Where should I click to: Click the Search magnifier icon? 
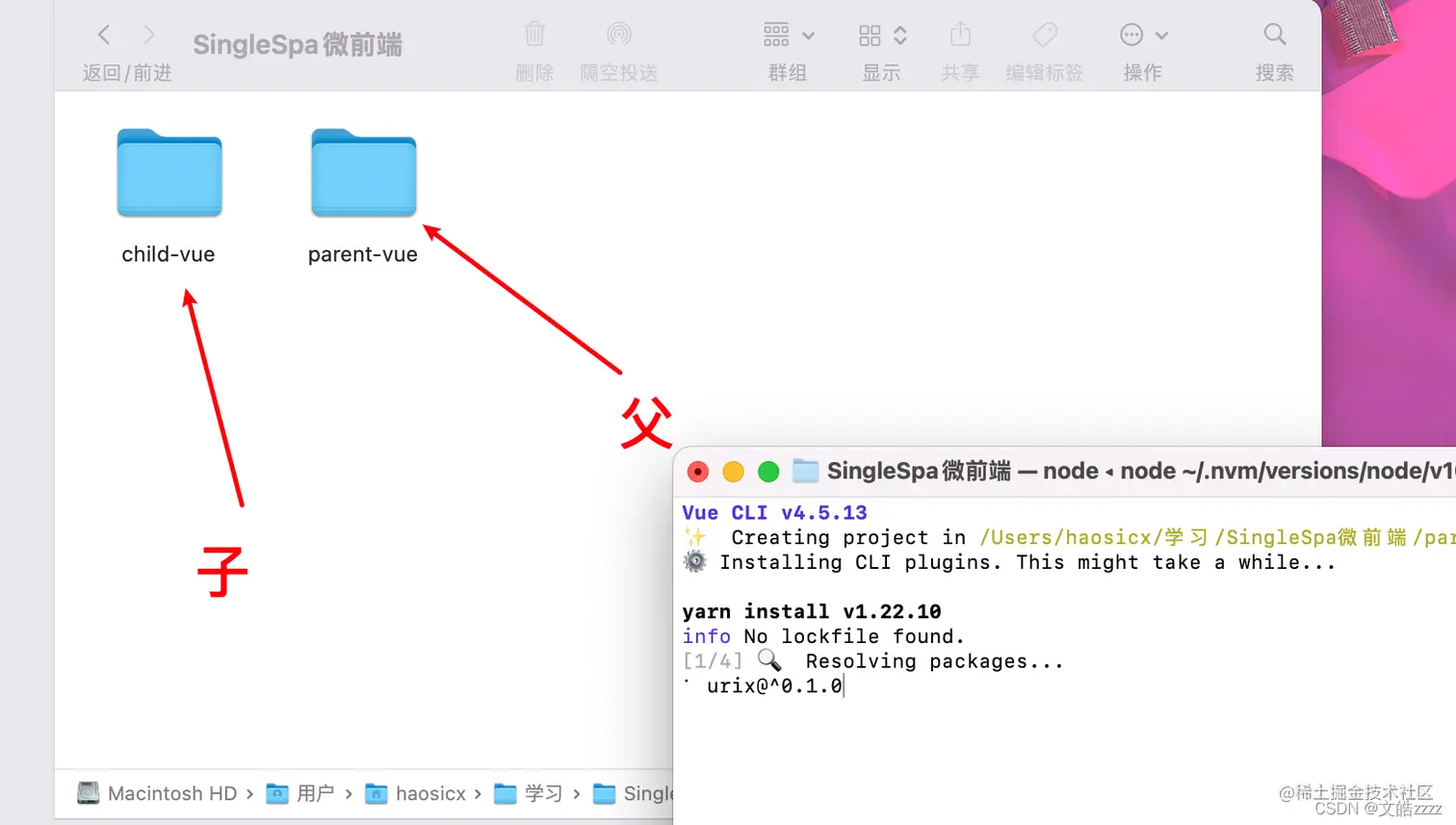(x=1275, y=35)
